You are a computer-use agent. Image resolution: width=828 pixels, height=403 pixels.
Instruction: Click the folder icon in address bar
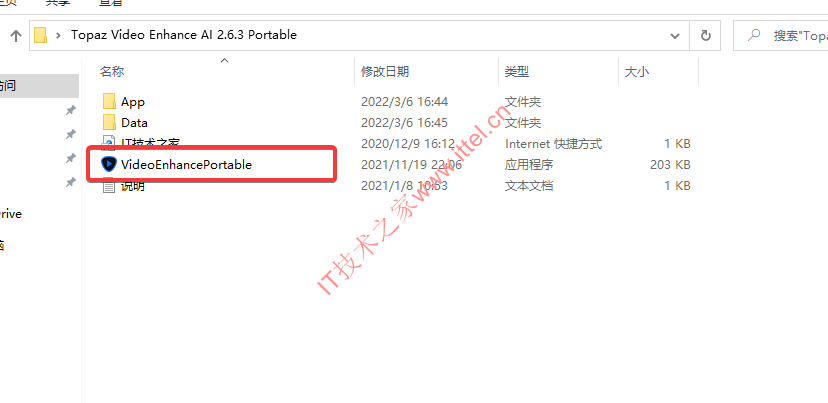coord(41,35)
